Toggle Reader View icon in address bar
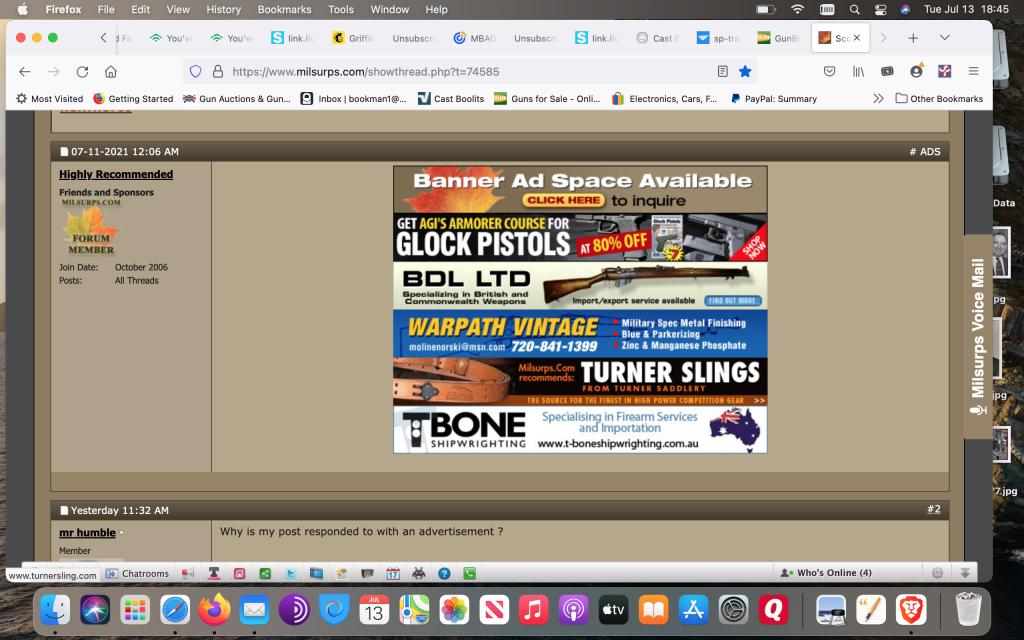Viewport: 1024px width, 640px height. coord(722,72)
